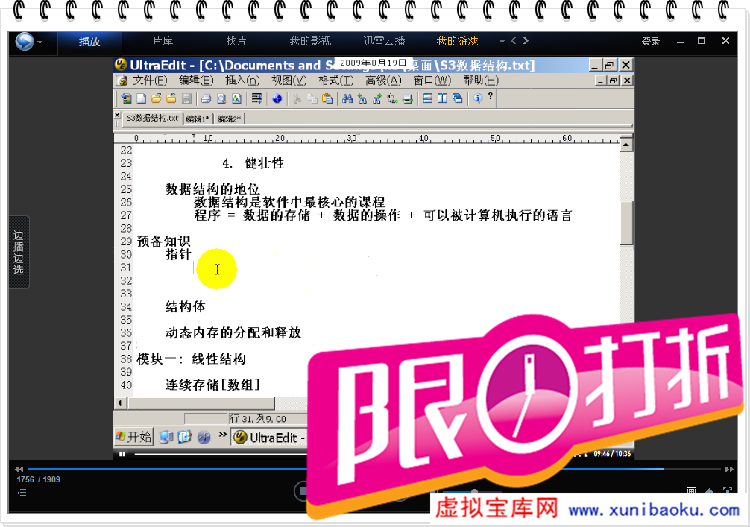The width and height of the screenshot is (750, 527).
Task: Click the Find binoculars icon
Action: [347, 99]
